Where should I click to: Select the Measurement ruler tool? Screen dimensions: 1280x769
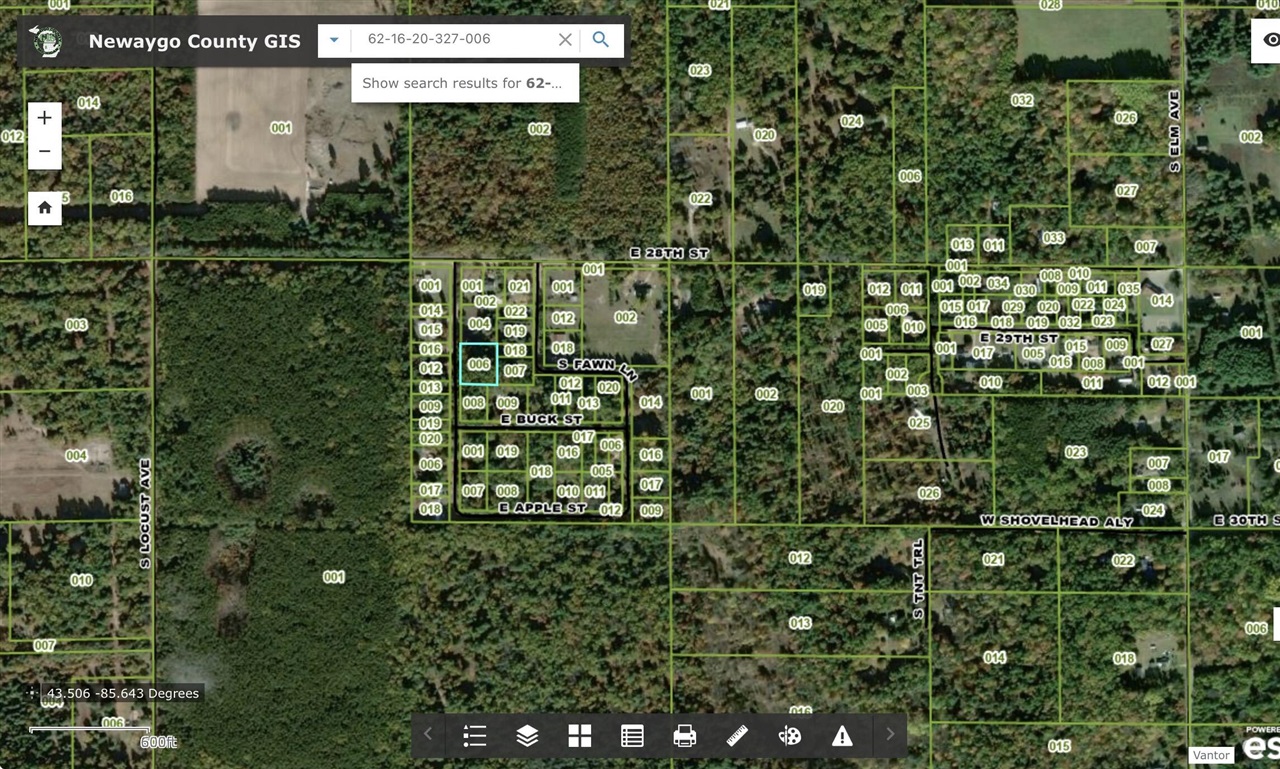point(737,736)
